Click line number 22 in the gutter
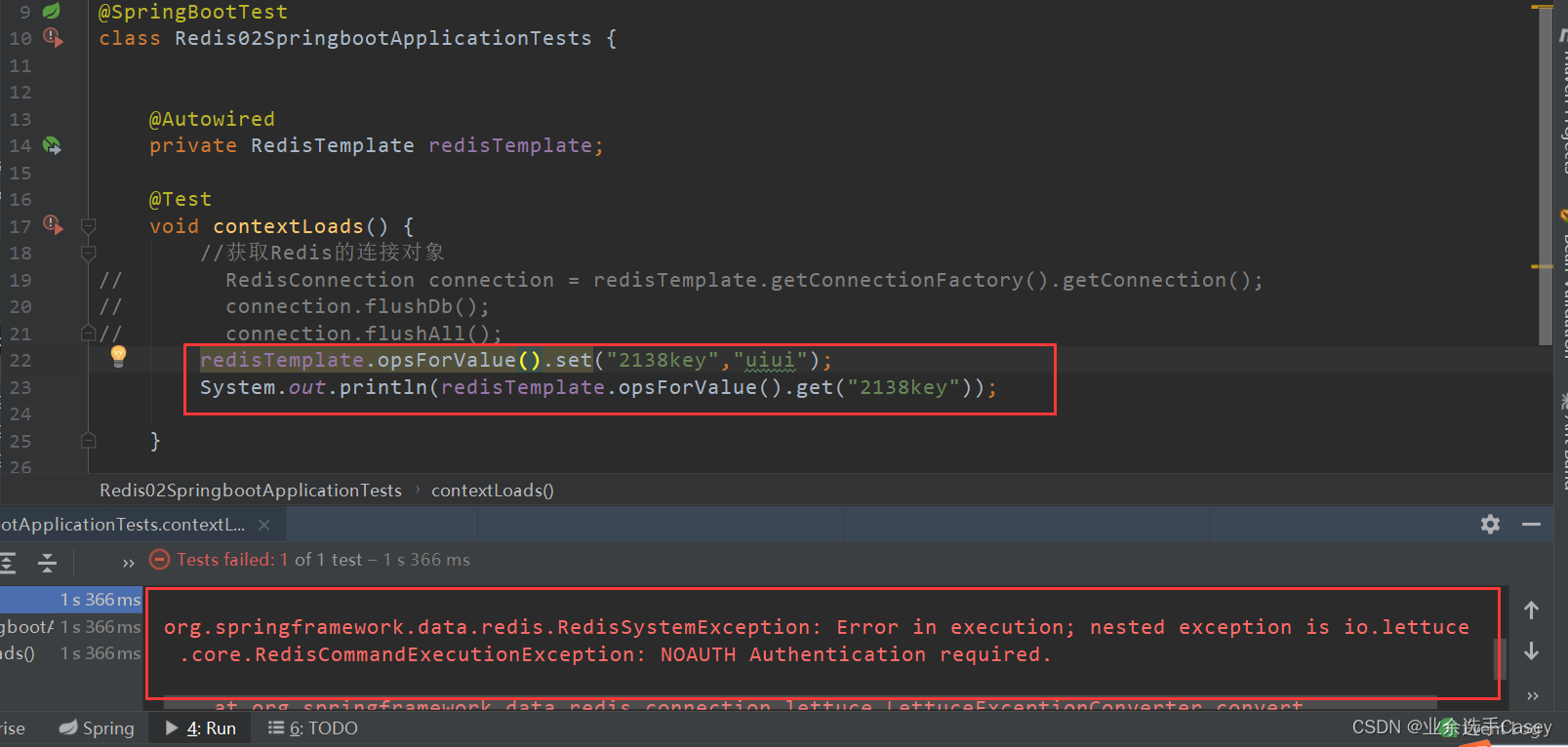This screenshot has height=747, width=1568. [20, 360]
